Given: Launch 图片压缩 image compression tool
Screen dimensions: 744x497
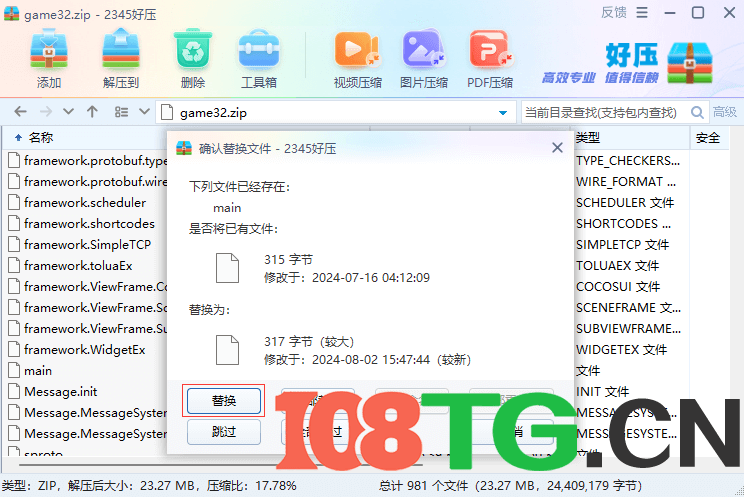Looking at the screenshot, I should (x=423, y=59).
